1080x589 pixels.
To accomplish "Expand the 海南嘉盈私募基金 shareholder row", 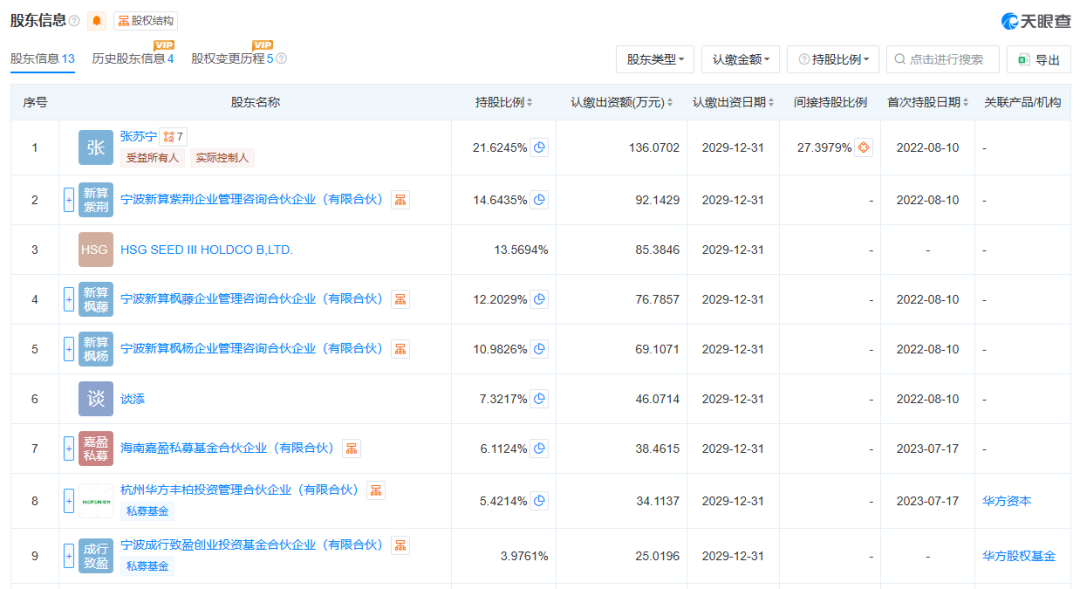I will tap(69, 448).
